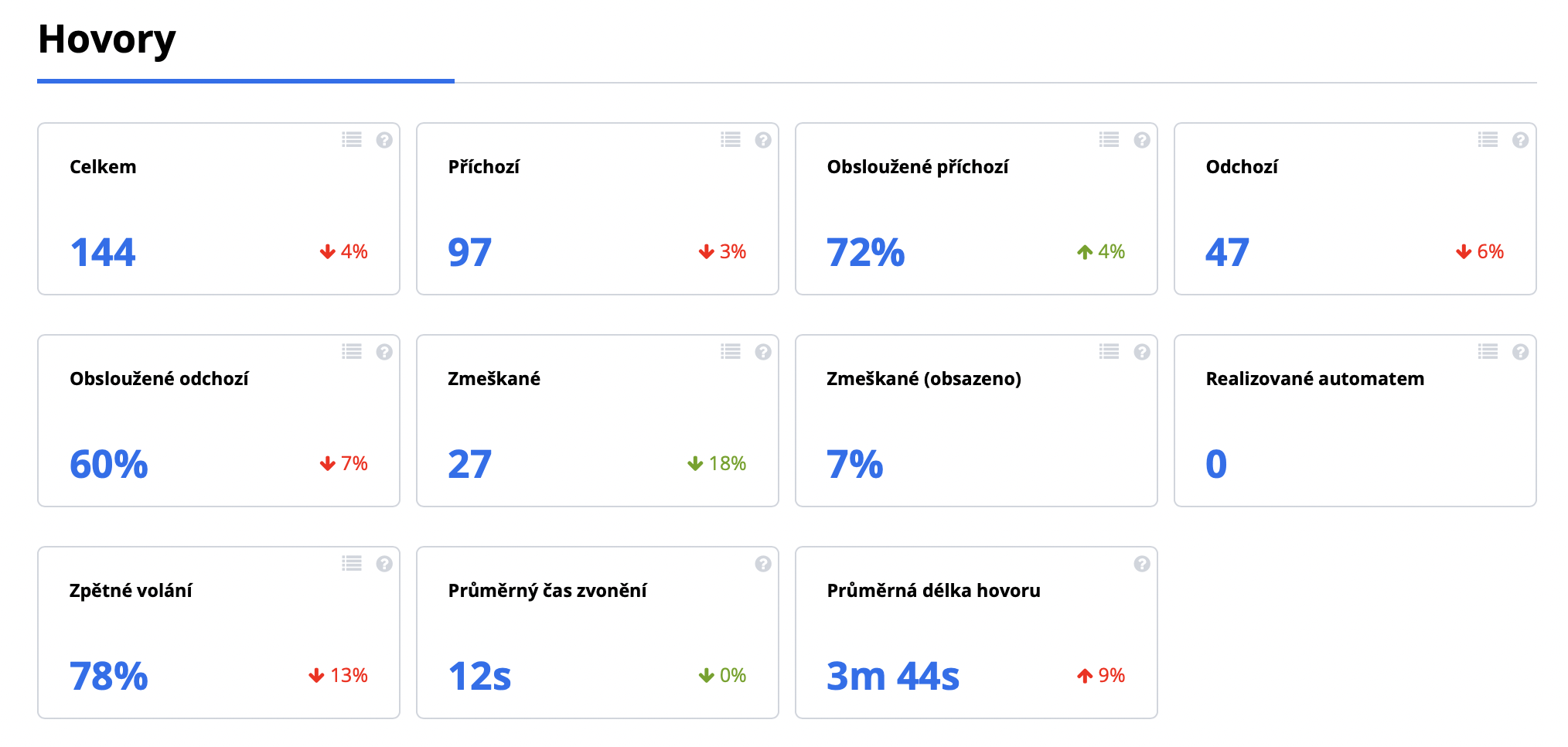Click the 144 total calls value

[103, 252]
